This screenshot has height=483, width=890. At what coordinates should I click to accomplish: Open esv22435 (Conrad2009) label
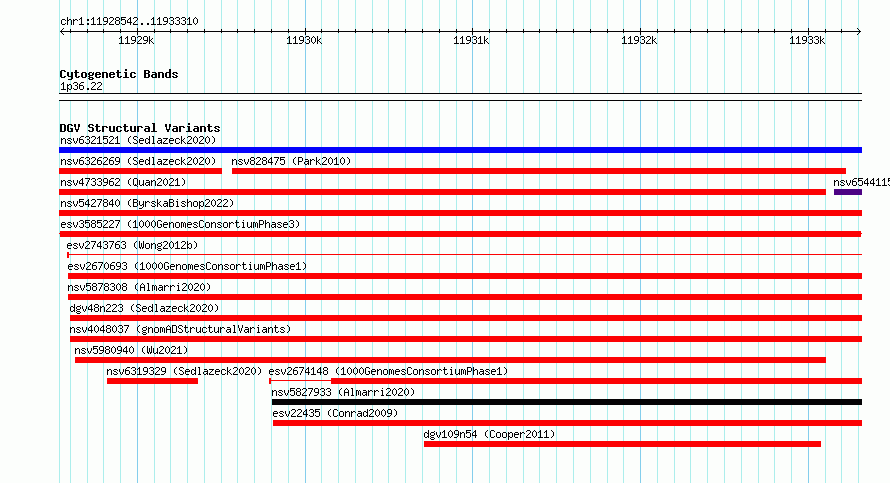(x=335, y=413)
